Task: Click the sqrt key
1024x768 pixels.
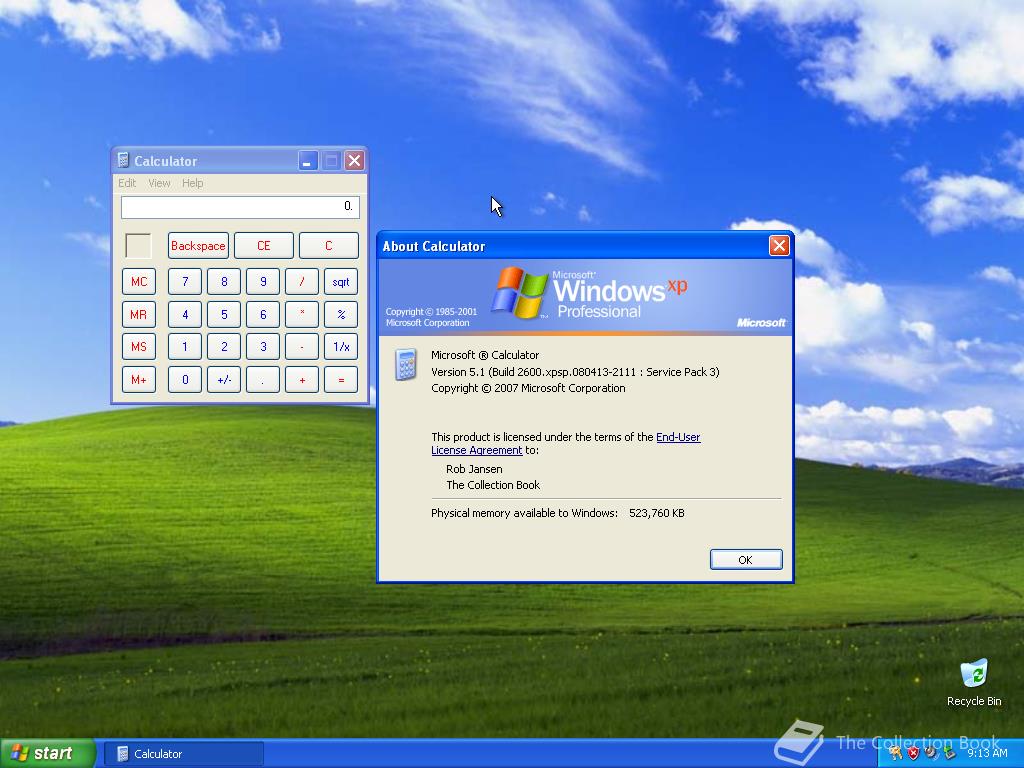Action: click(341, 281)
